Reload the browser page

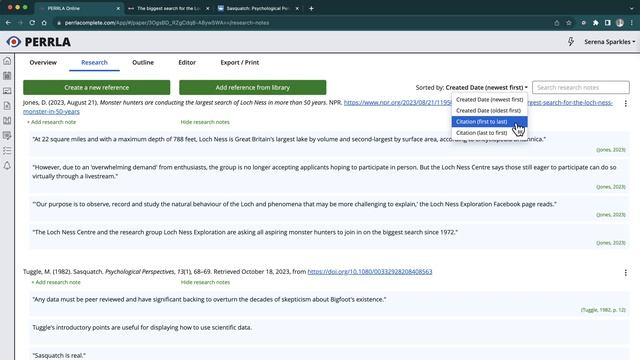coord(32,23)
